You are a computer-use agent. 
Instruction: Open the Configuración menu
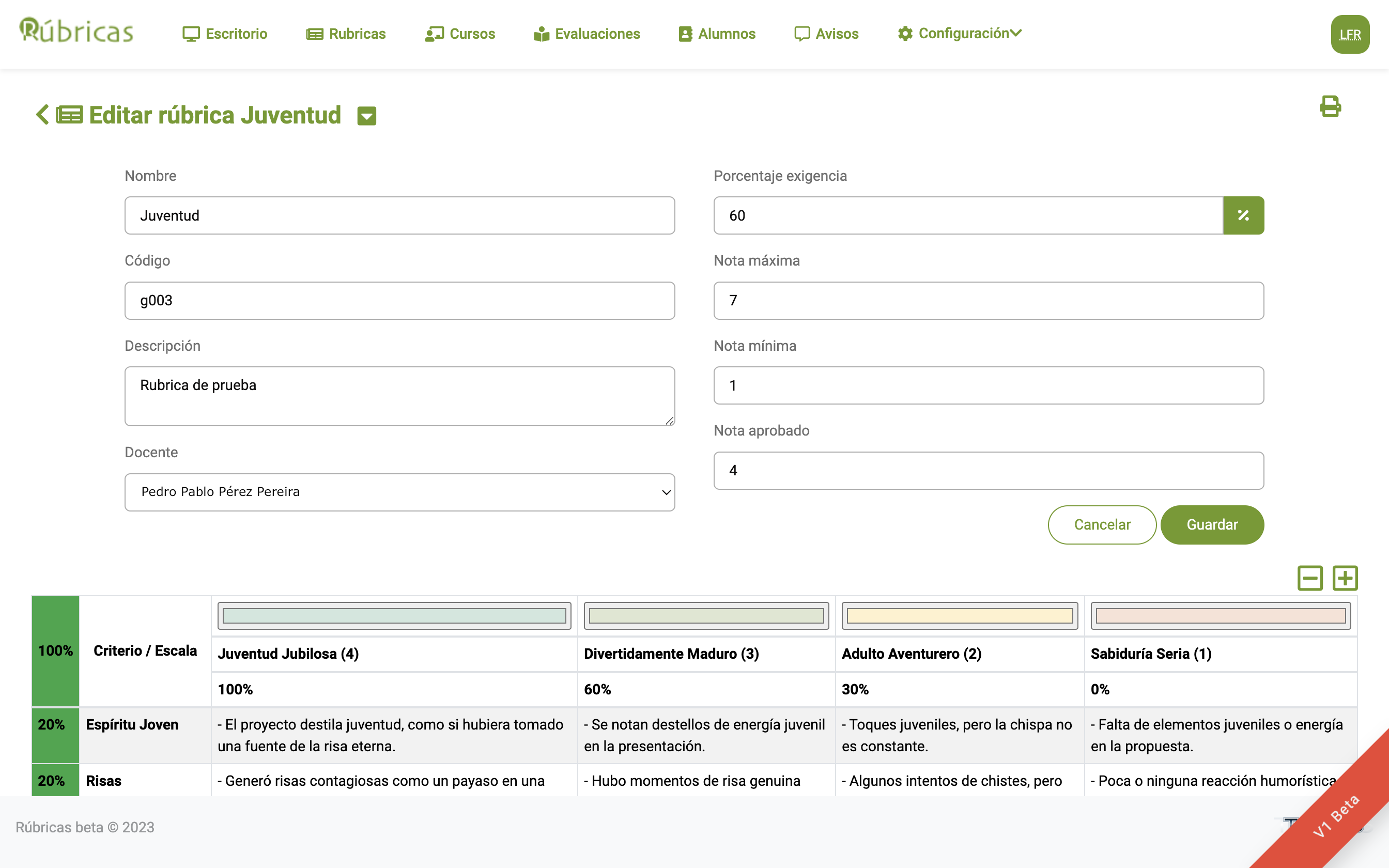960,33
